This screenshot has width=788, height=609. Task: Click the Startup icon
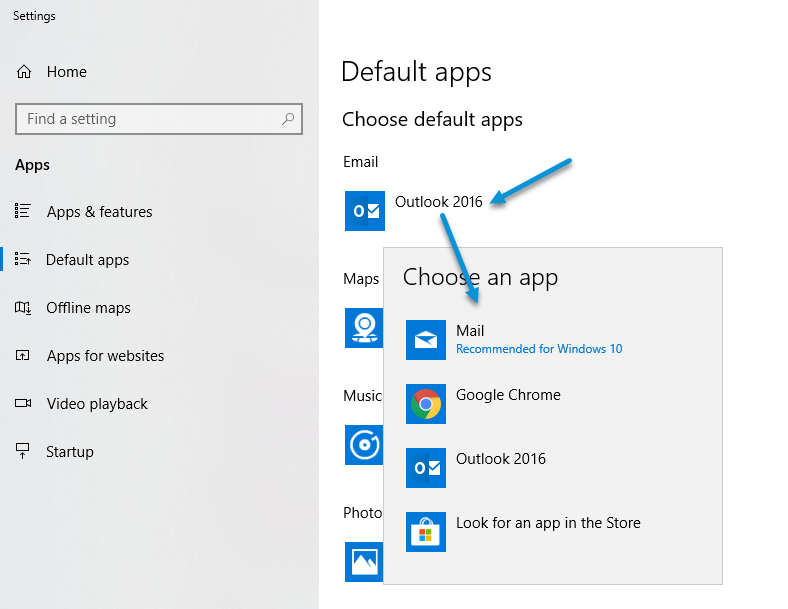pos(23,451)
